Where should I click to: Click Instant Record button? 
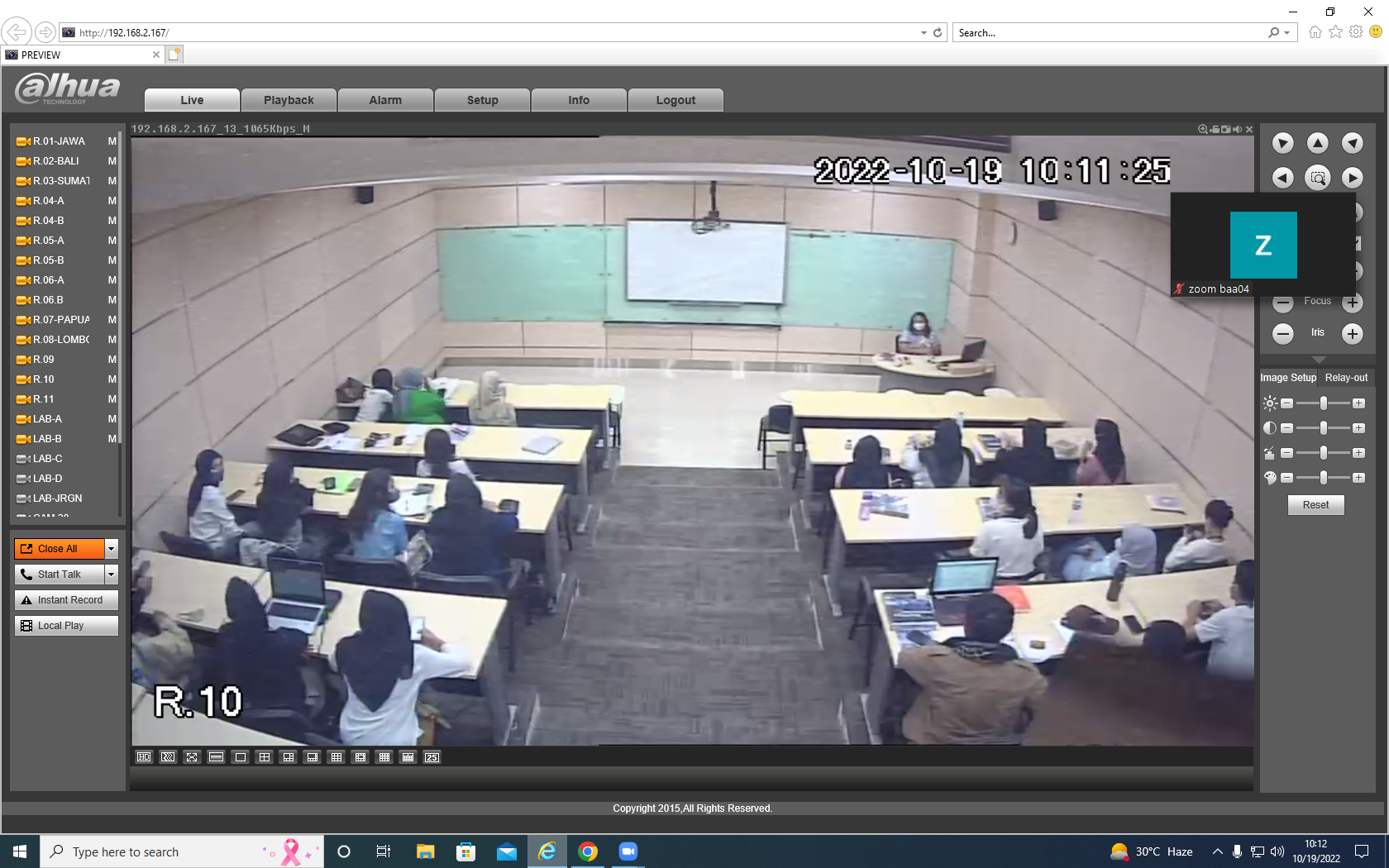point(66,600)
